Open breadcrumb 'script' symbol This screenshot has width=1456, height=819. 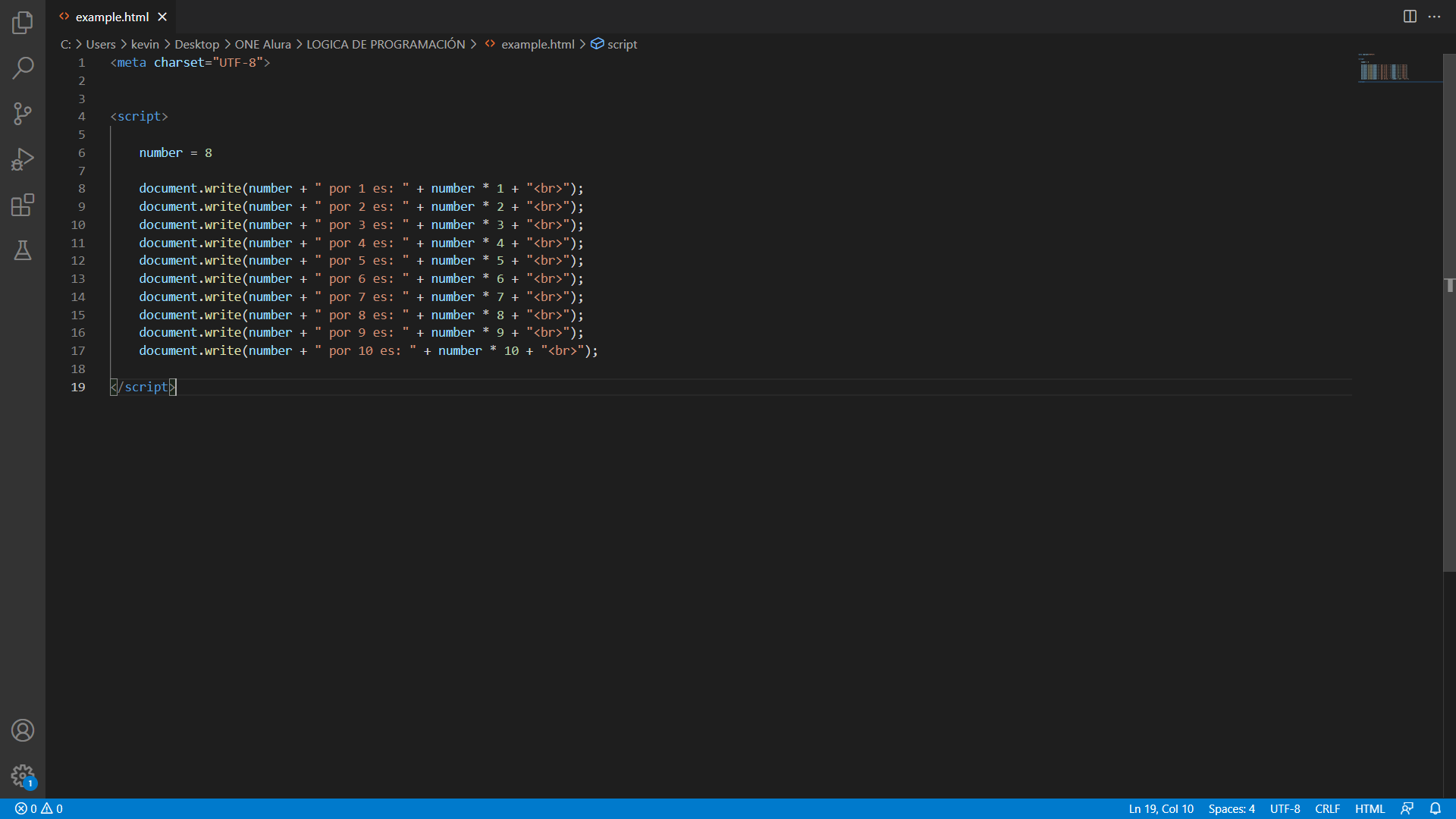tap(622, 44)
